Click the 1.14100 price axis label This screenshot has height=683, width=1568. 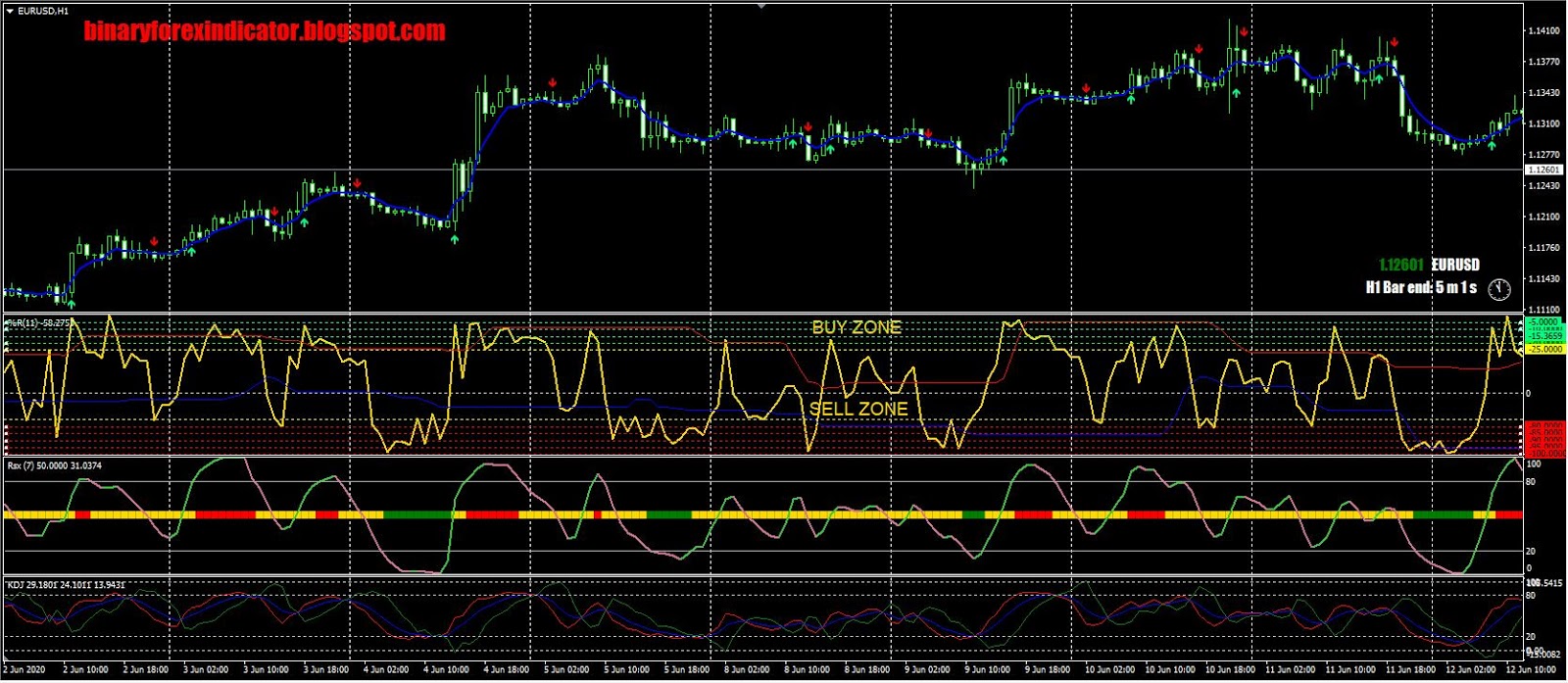click(1543, 31)
